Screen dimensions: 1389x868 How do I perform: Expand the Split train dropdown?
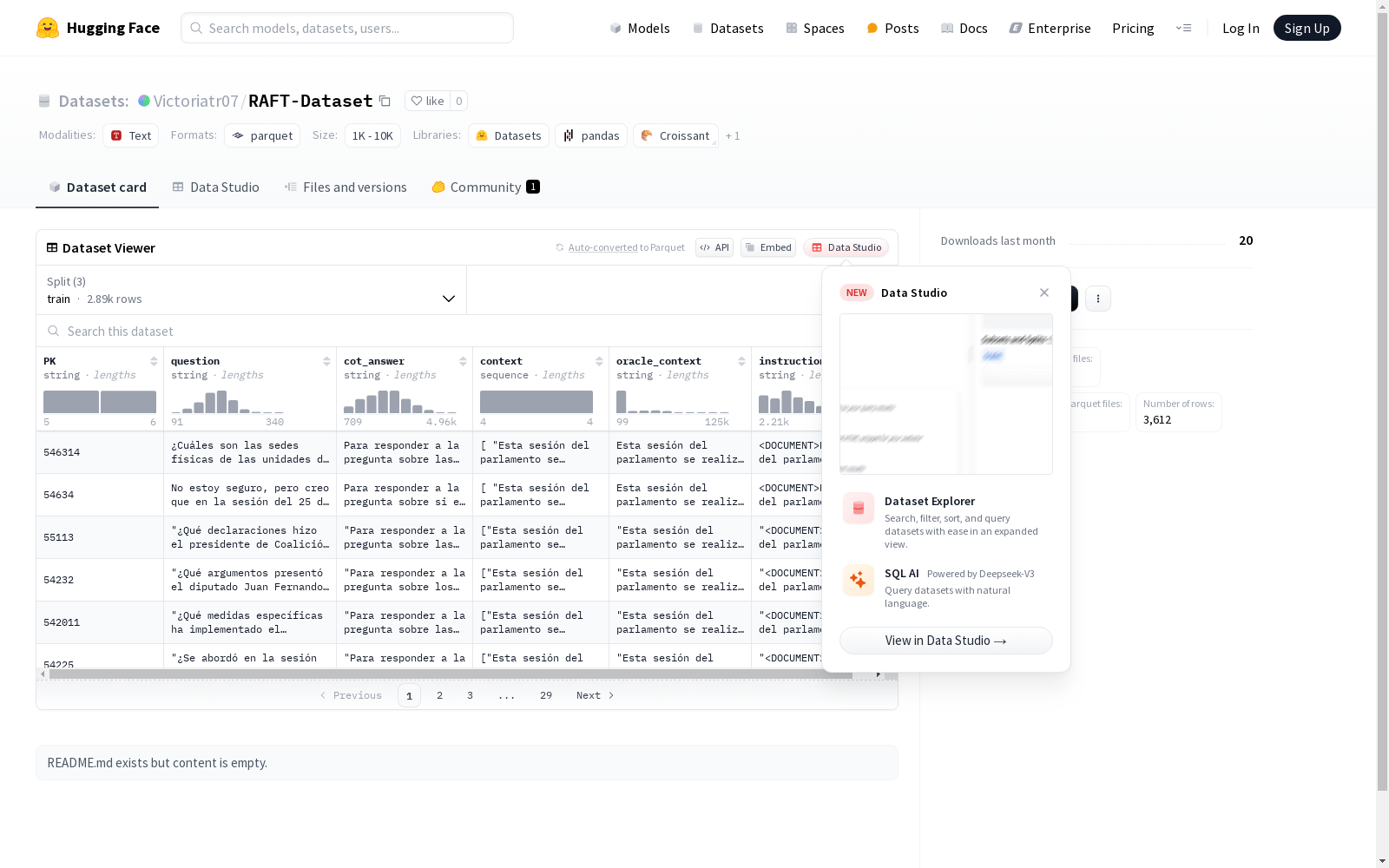point(251,290)
